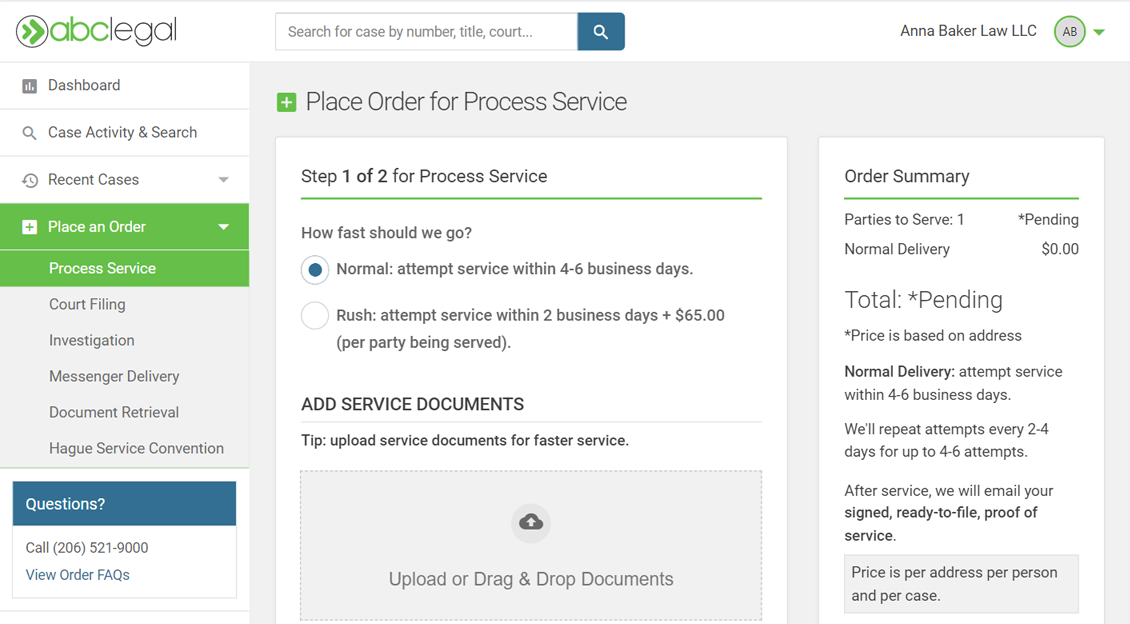Image resolution: width=1130 pixels, height=624 pixels.
Task: Open Court Filing in the sidebar
Action: point(87,304)
